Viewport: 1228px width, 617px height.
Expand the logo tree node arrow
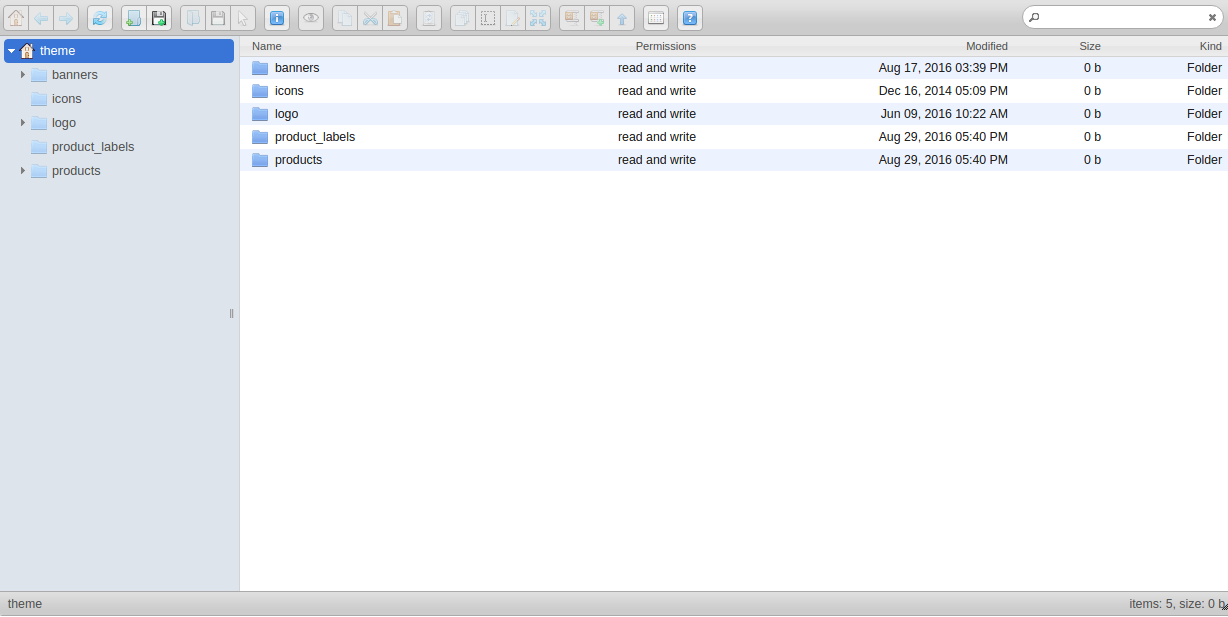pos(23,123)
